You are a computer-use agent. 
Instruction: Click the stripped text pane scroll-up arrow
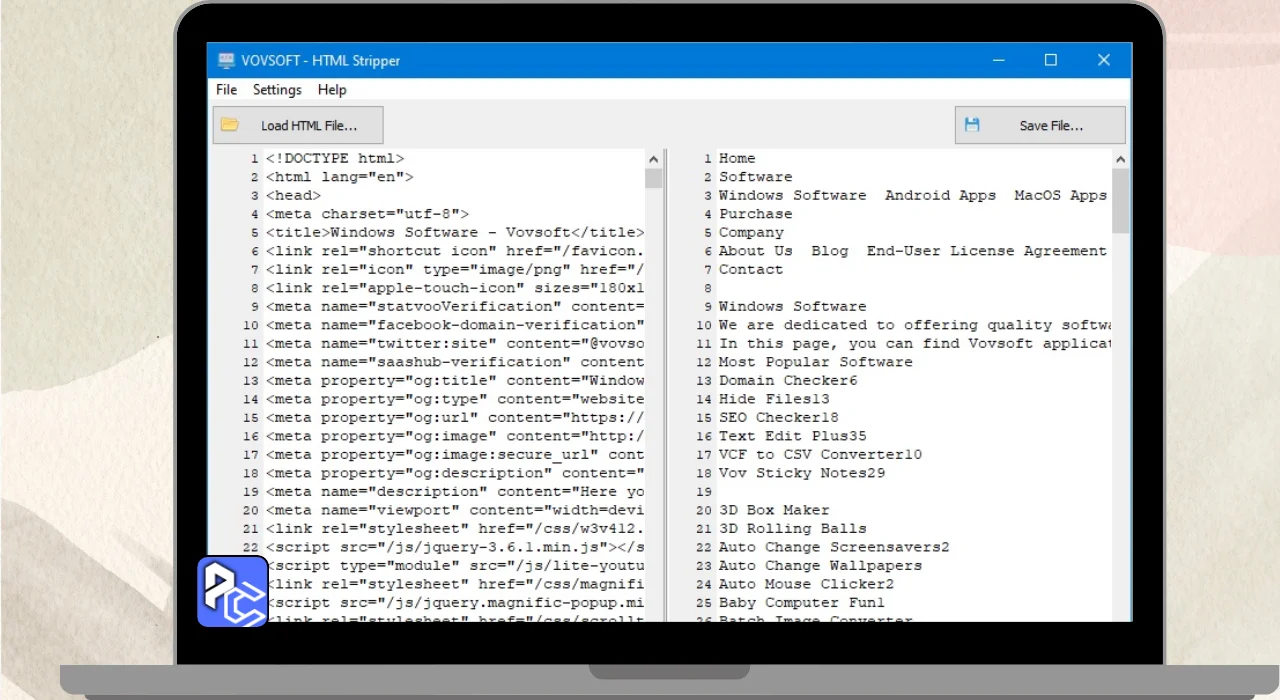click(x=1120, y=159)
